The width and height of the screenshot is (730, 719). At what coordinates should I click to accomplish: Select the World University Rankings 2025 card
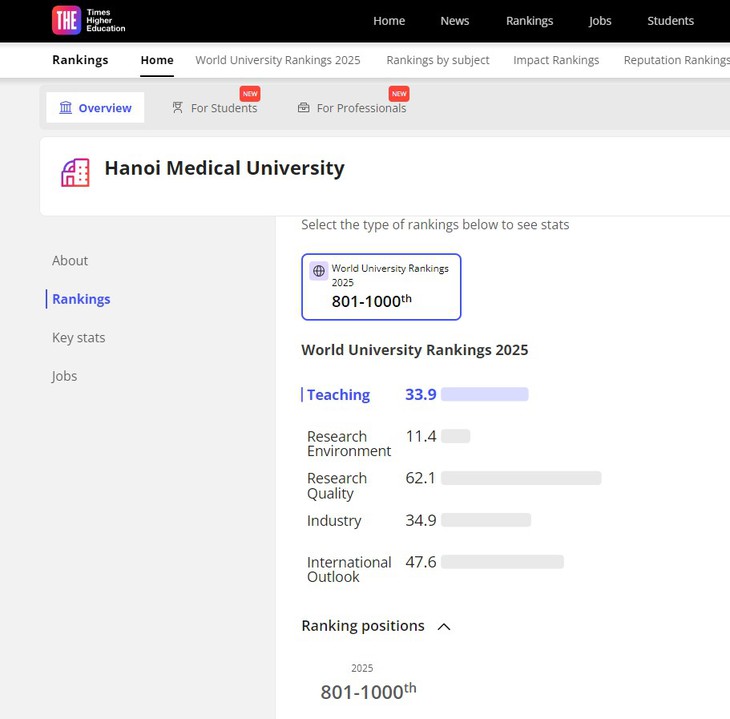(x=381, y=287)
